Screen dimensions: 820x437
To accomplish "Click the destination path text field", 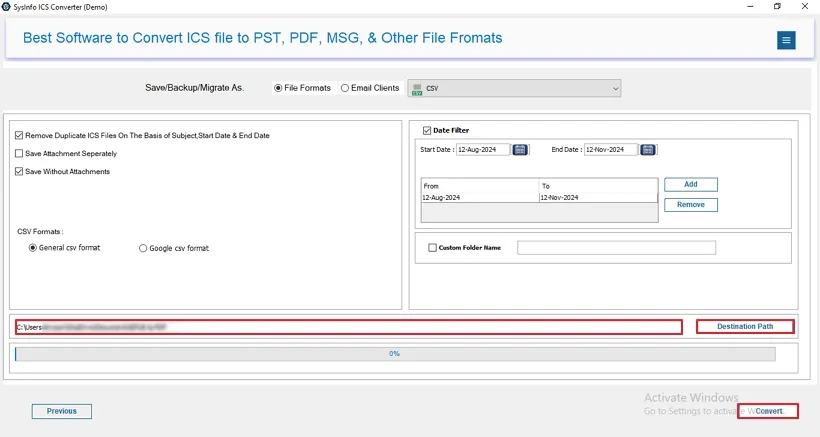I will (349, 327).
